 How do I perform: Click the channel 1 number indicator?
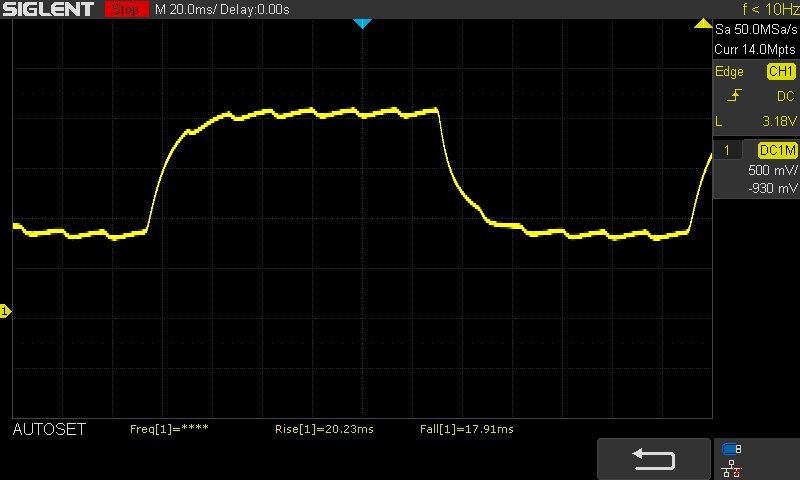tap(727, 150)
